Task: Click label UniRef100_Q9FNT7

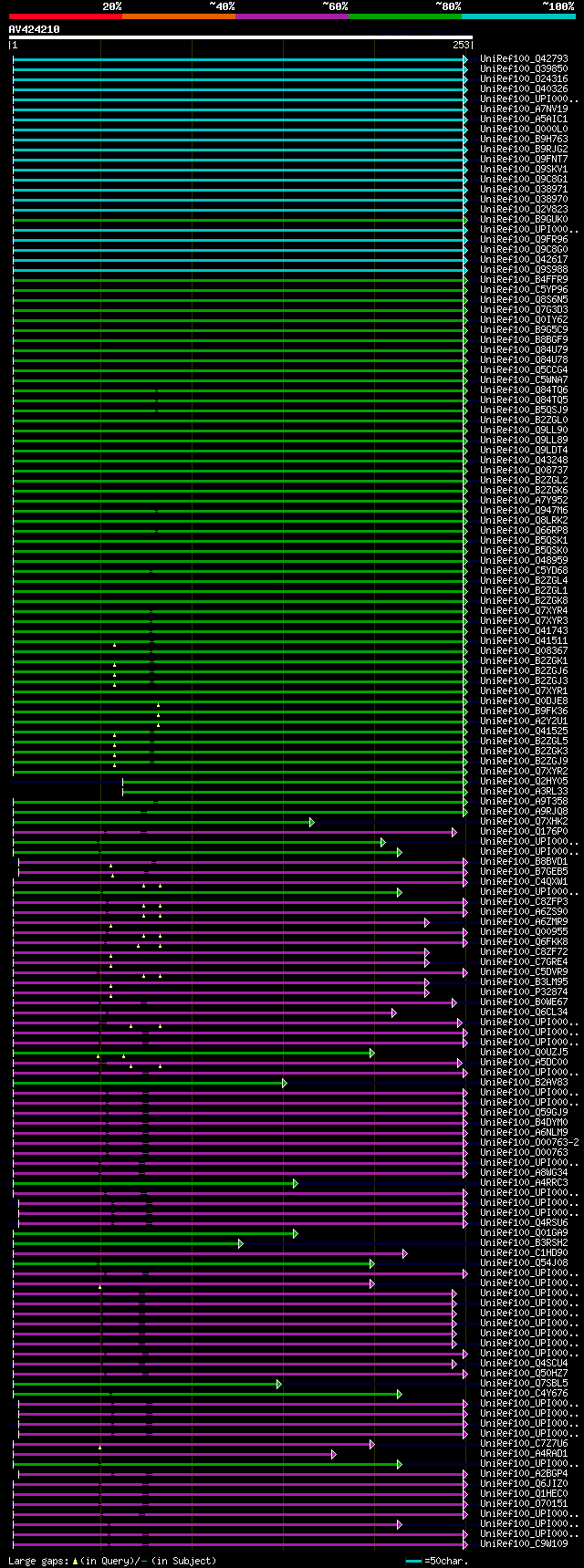Action: click(x=524, y=159)
